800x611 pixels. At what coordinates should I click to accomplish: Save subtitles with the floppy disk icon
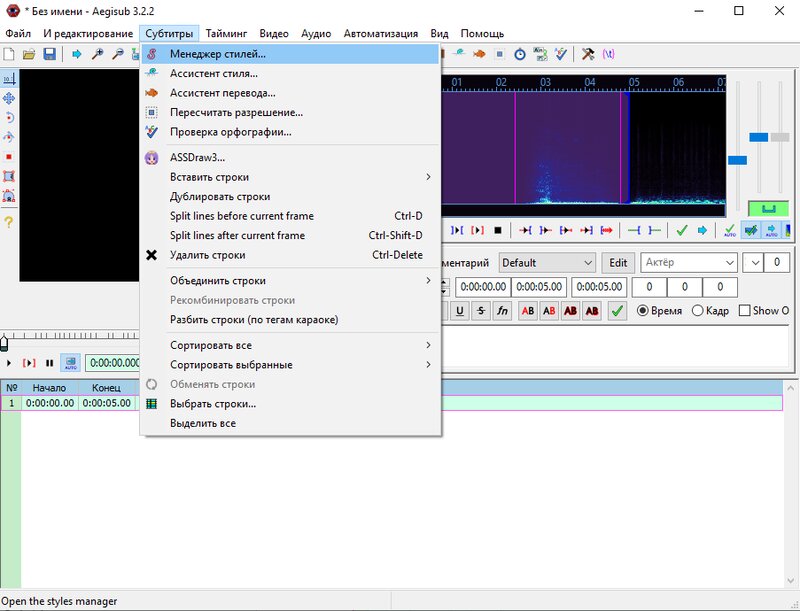(49, 54)
